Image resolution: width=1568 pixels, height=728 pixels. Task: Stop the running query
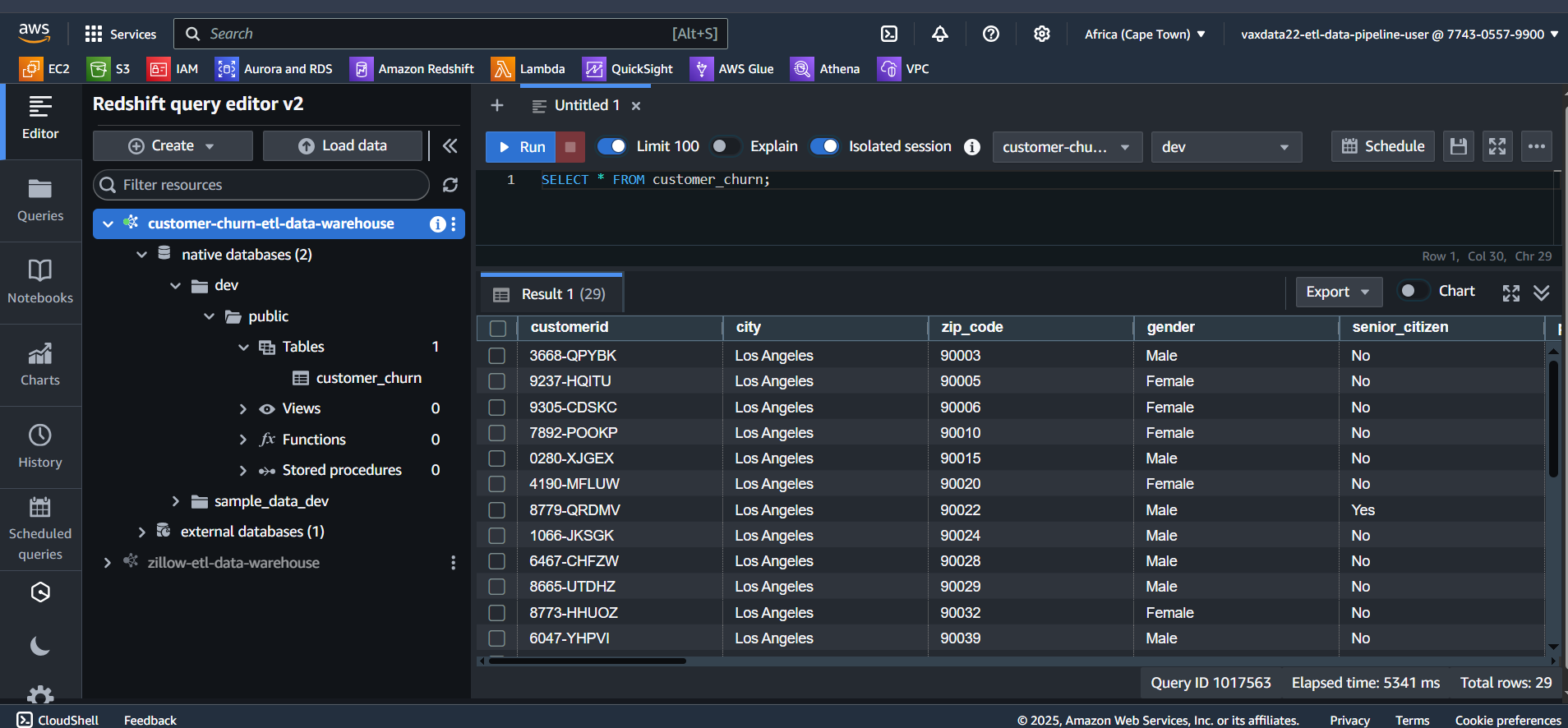click(x=570, y=147)
